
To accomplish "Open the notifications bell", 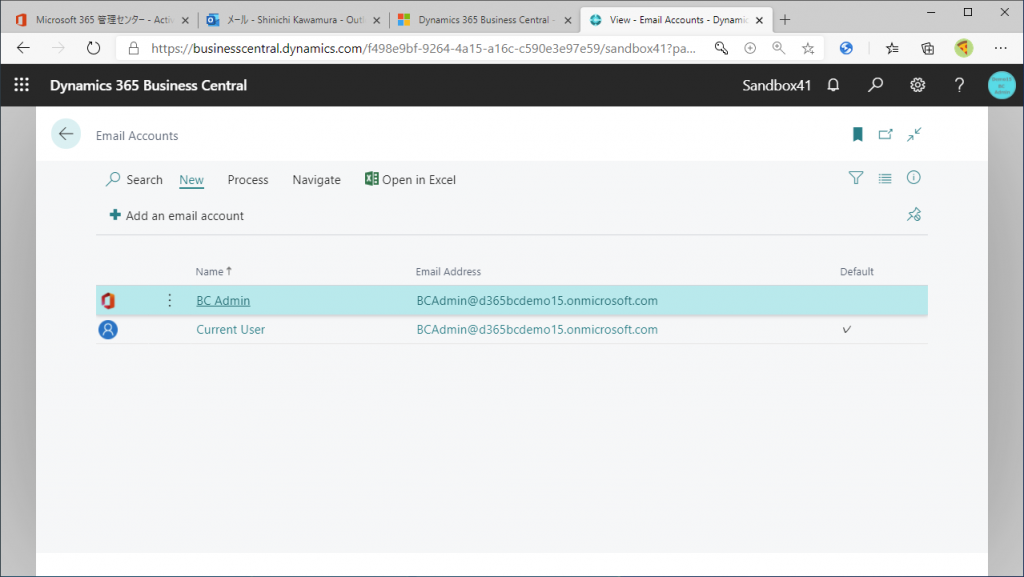I will click(x=833, y=85).
